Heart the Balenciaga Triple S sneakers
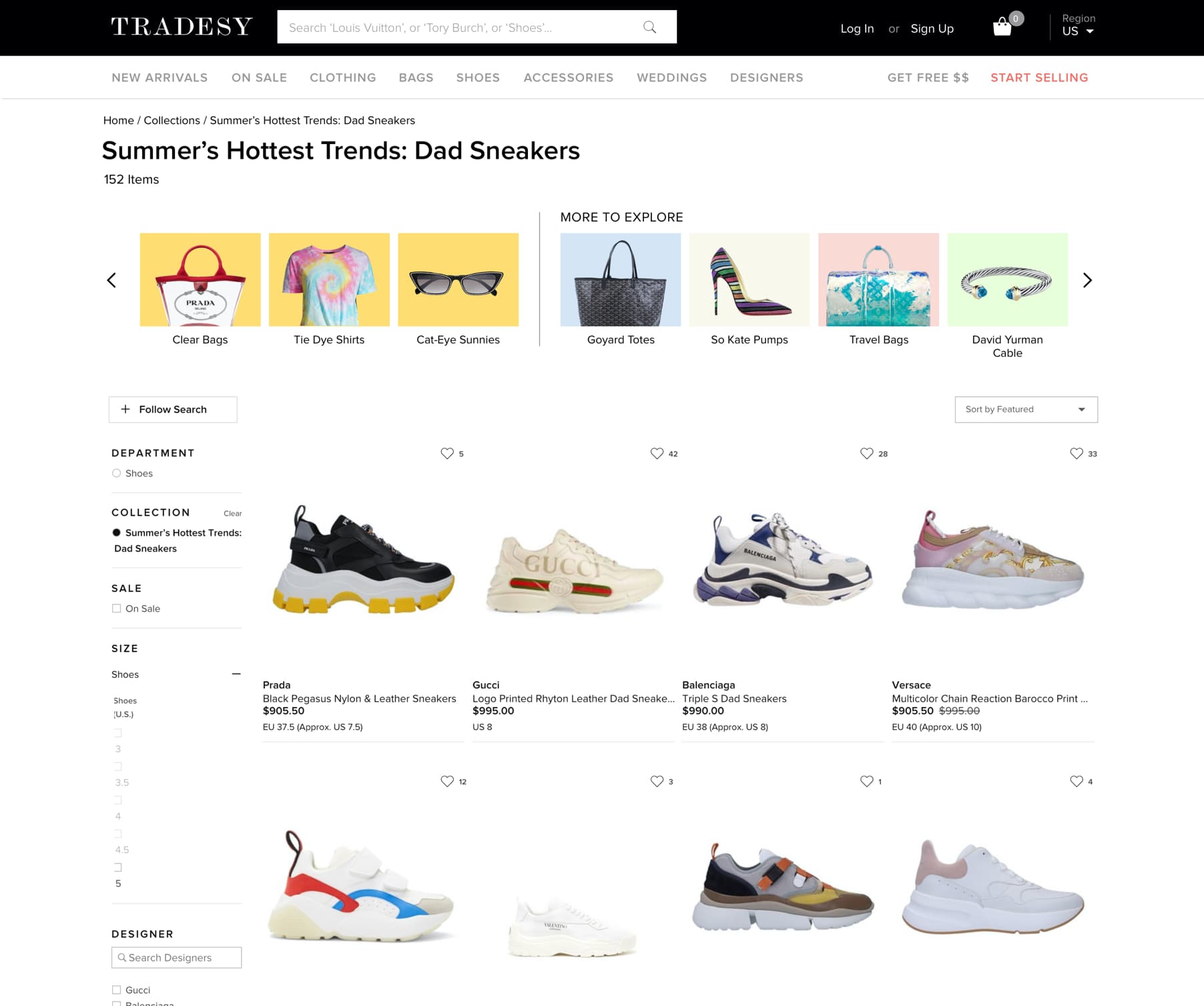 [866, 454]
